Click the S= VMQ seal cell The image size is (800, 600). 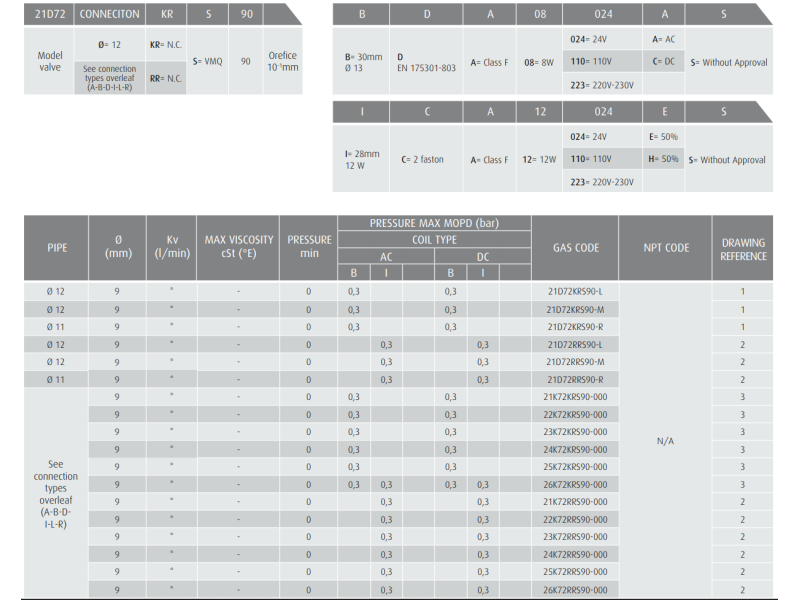[207, 61]
